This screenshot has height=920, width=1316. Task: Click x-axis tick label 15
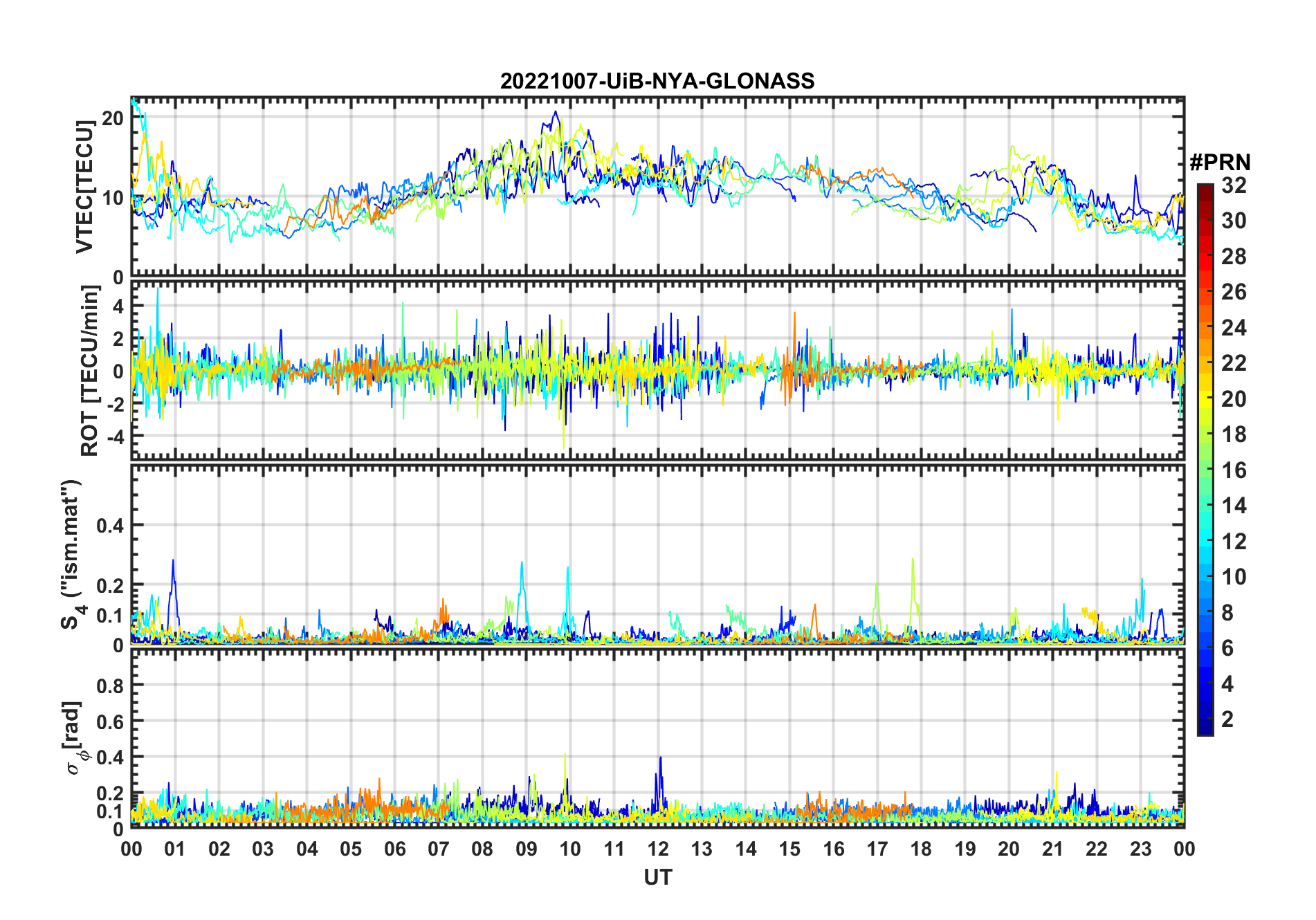coord(789,849)
